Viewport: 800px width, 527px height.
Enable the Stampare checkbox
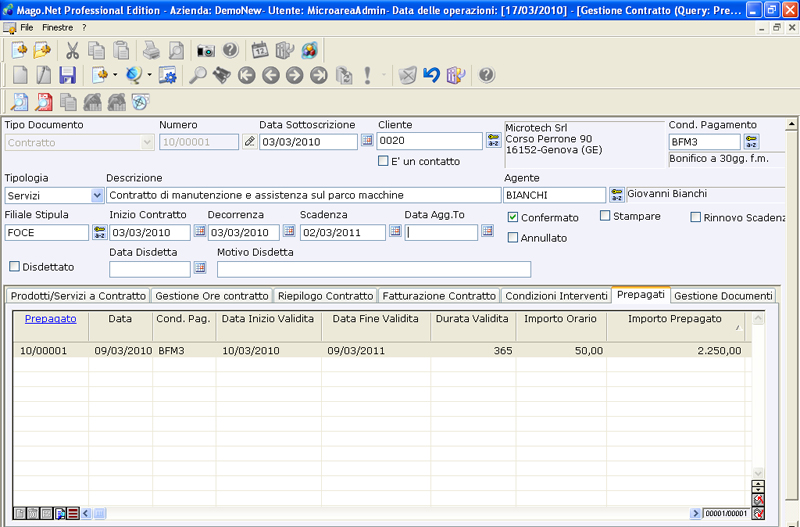(605, 216)
